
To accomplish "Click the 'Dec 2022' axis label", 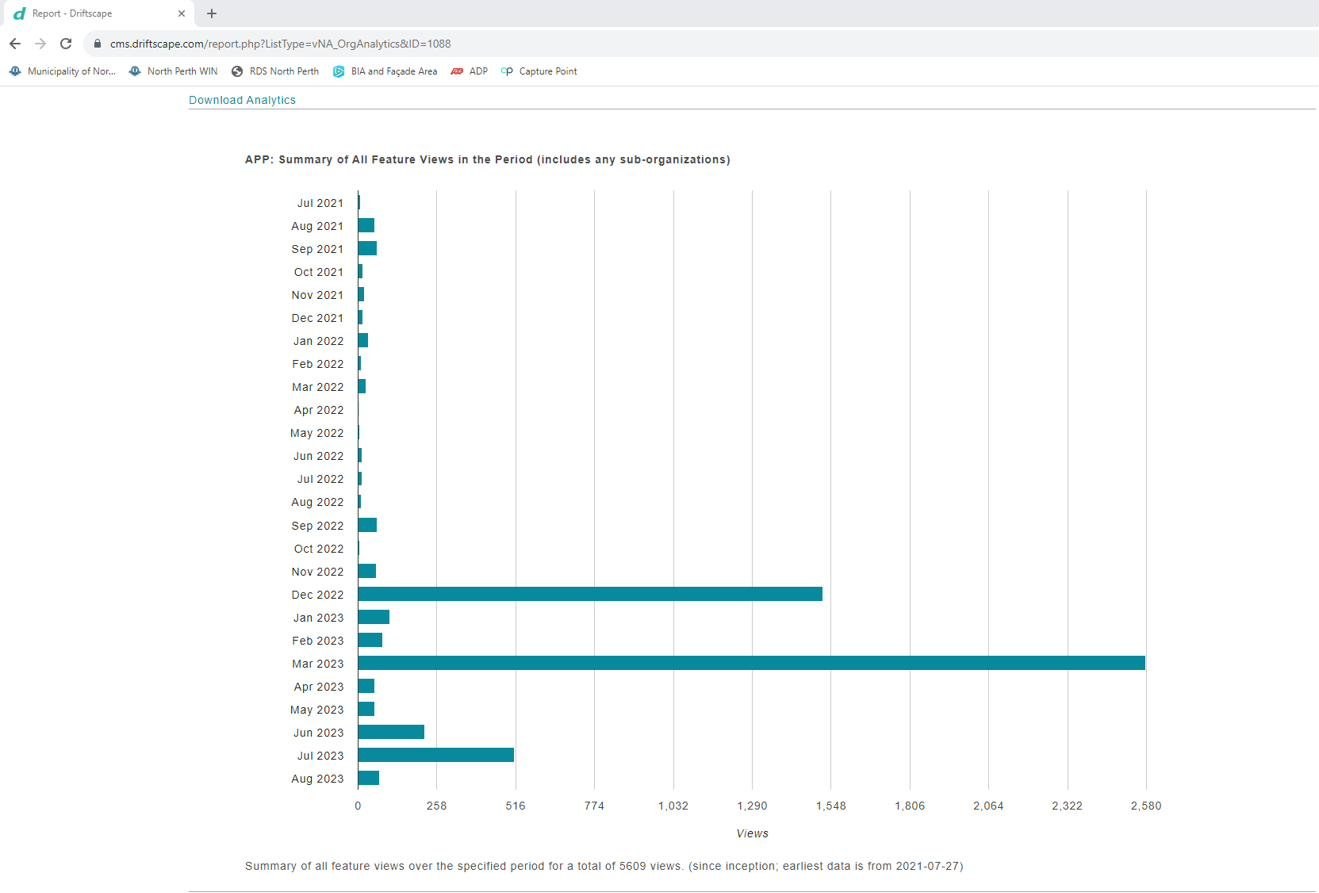I will (x=317, y=595).
